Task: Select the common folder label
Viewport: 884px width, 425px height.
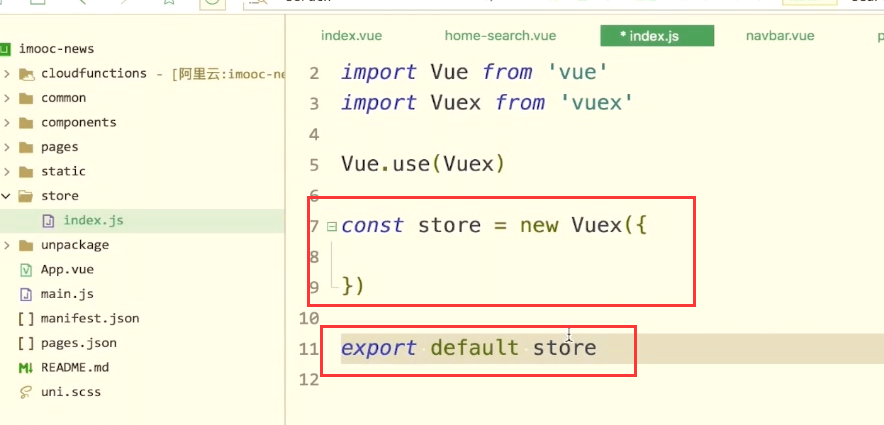Action: (64, 98)
